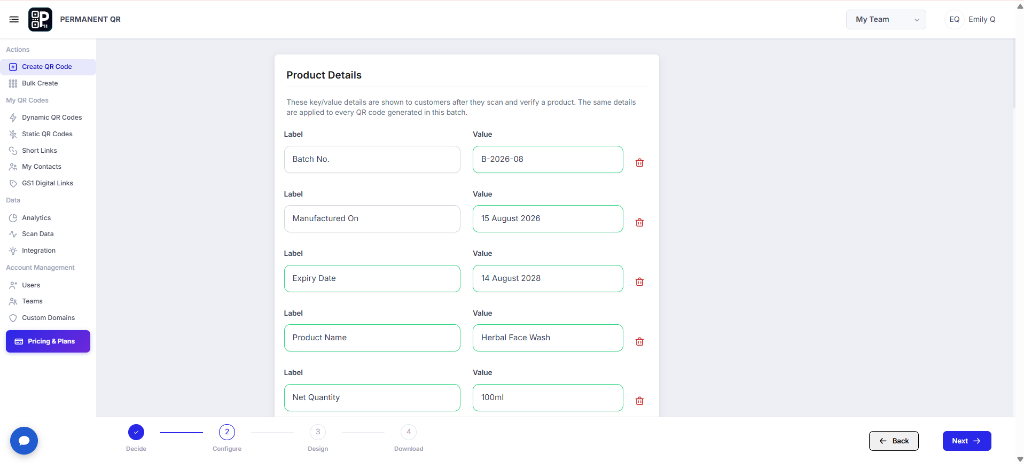Viewport: 1024px width, 464px height.
Task: Click the Create QR Code sidebar icon
Action: tap(13, 67)
